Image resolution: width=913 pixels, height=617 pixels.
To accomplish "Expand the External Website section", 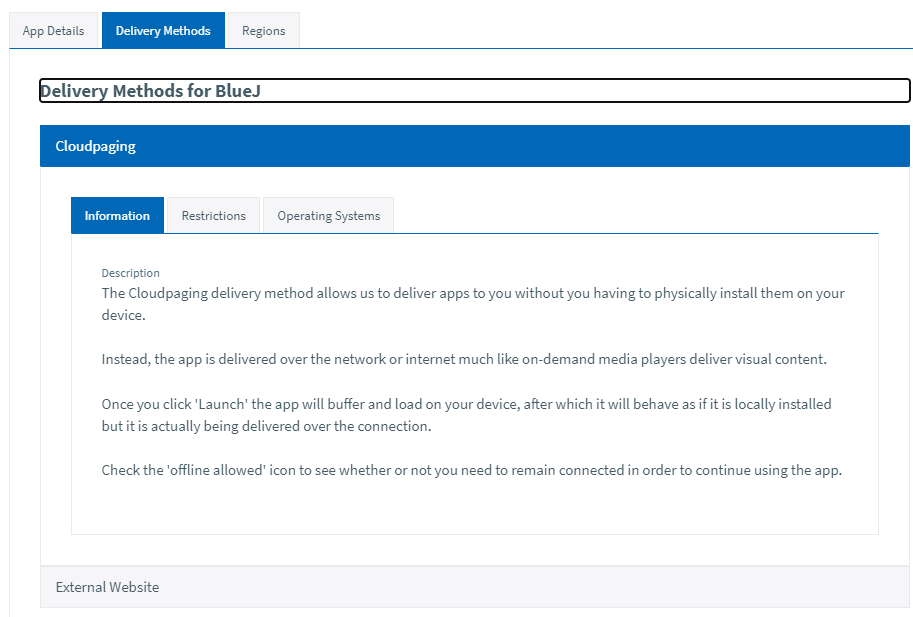I will coord(475,587).
